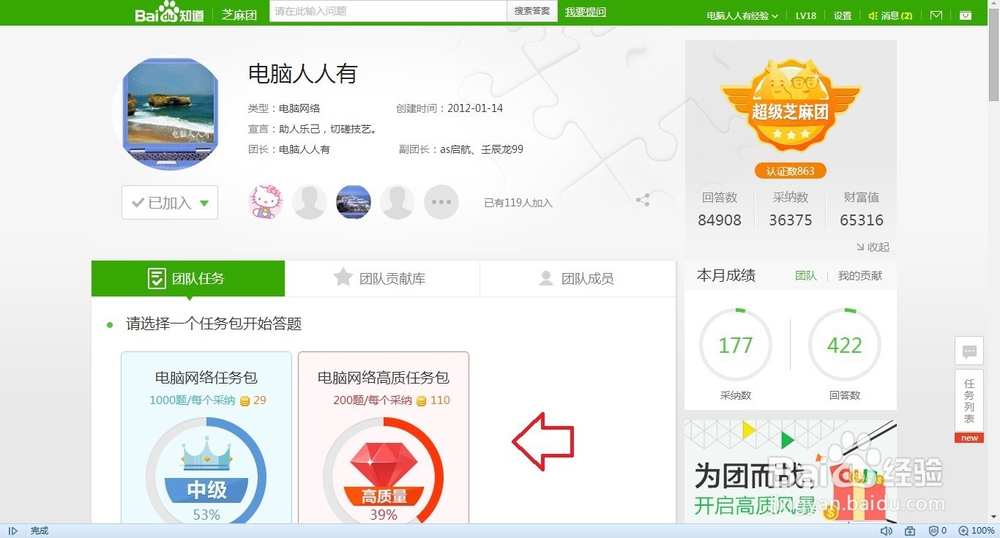Screen dimensions: 1000x538
Task: Show more members with ellipsis icon
Action: coord(441,202)
